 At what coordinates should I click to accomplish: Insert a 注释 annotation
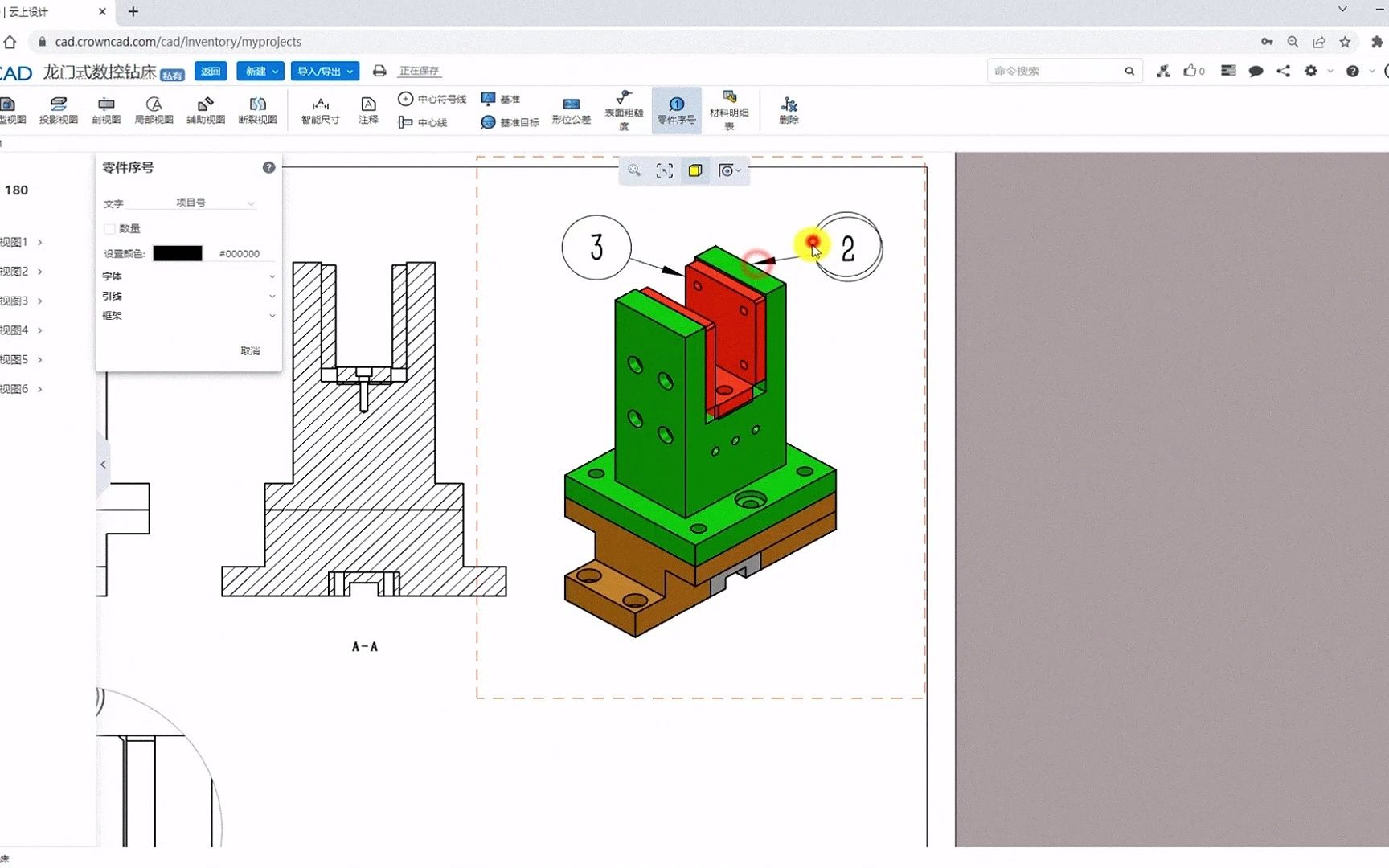pos(367,110)
